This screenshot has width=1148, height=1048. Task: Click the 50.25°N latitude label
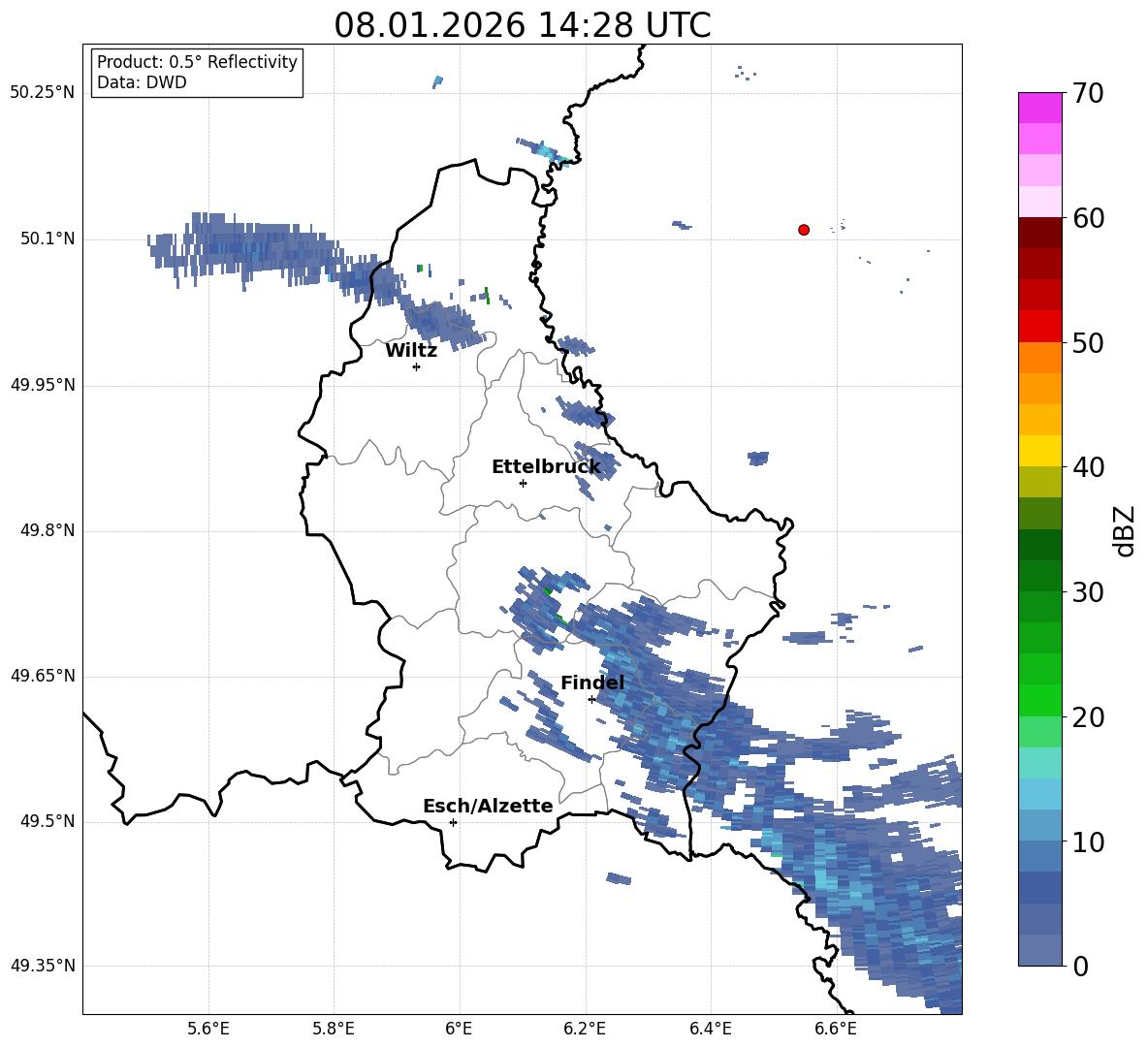point(44,93)
